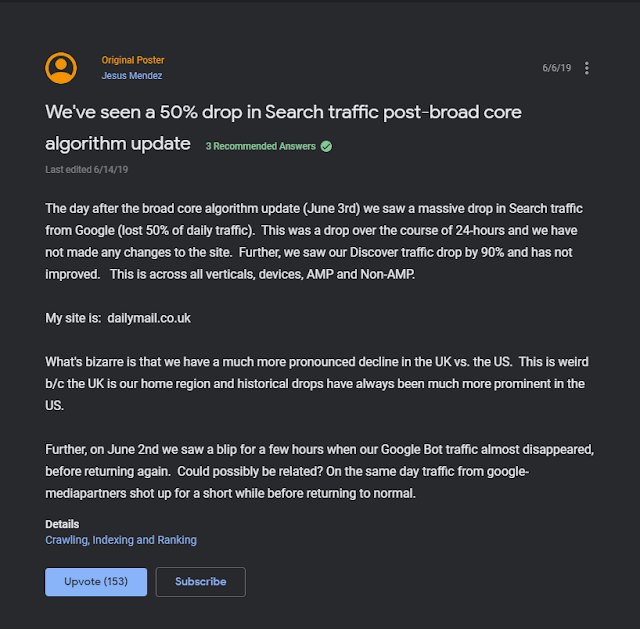Click the green recommended checkmark icon
640x629 pixels.
(326, 146)
